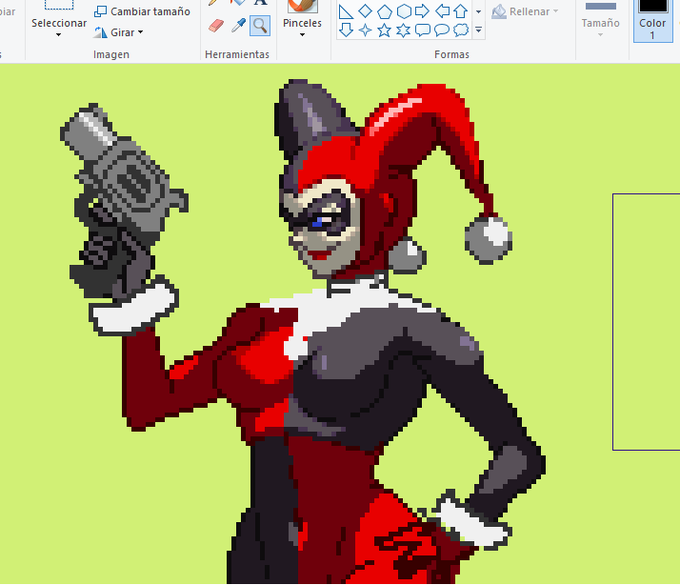Choose the cloud callout shape
Image resolution: width=680 pixels, height=585 pixels.
point(461,30)
